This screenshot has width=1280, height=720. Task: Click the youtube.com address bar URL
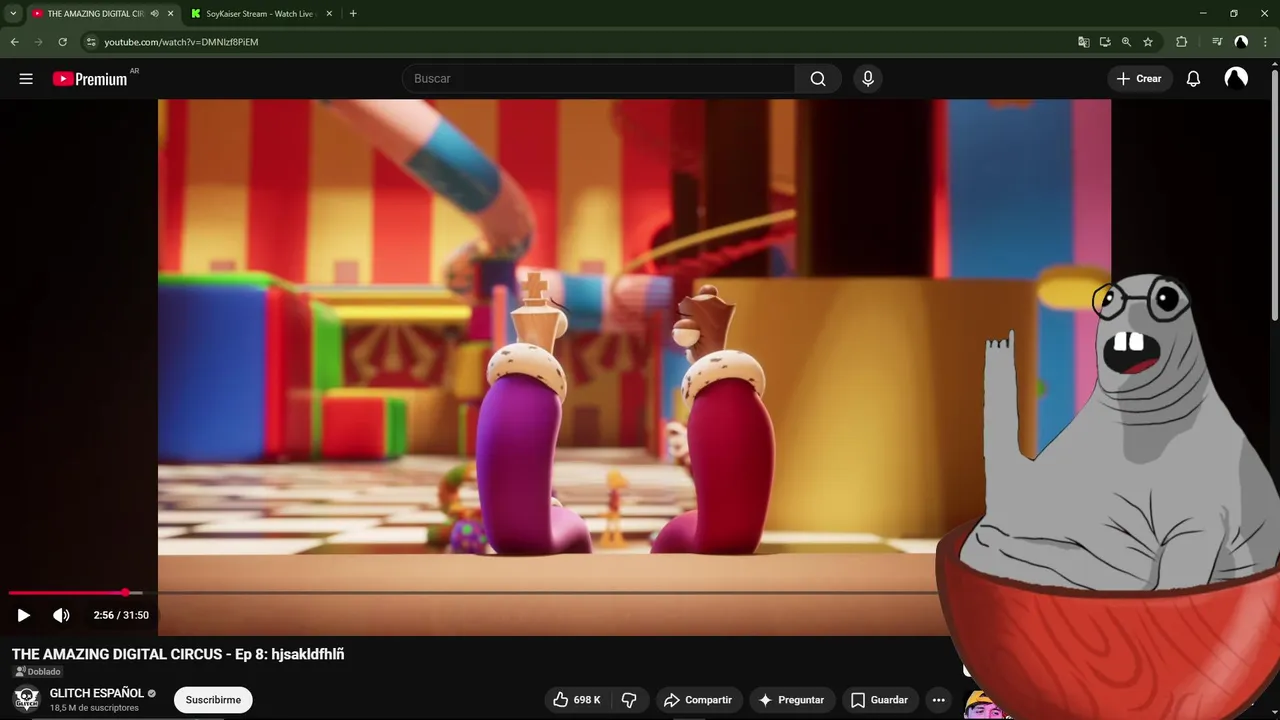[181, 42]
